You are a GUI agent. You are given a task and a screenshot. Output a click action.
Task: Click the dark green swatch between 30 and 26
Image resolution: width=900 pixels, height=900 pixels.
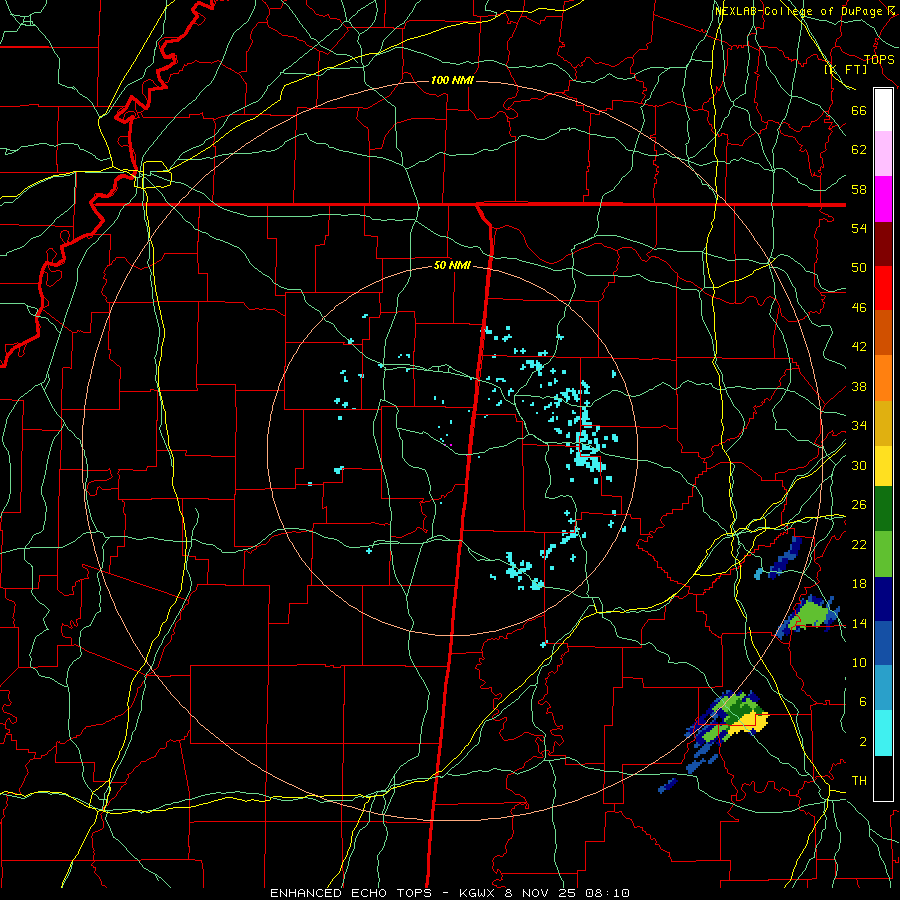point(883,509)
